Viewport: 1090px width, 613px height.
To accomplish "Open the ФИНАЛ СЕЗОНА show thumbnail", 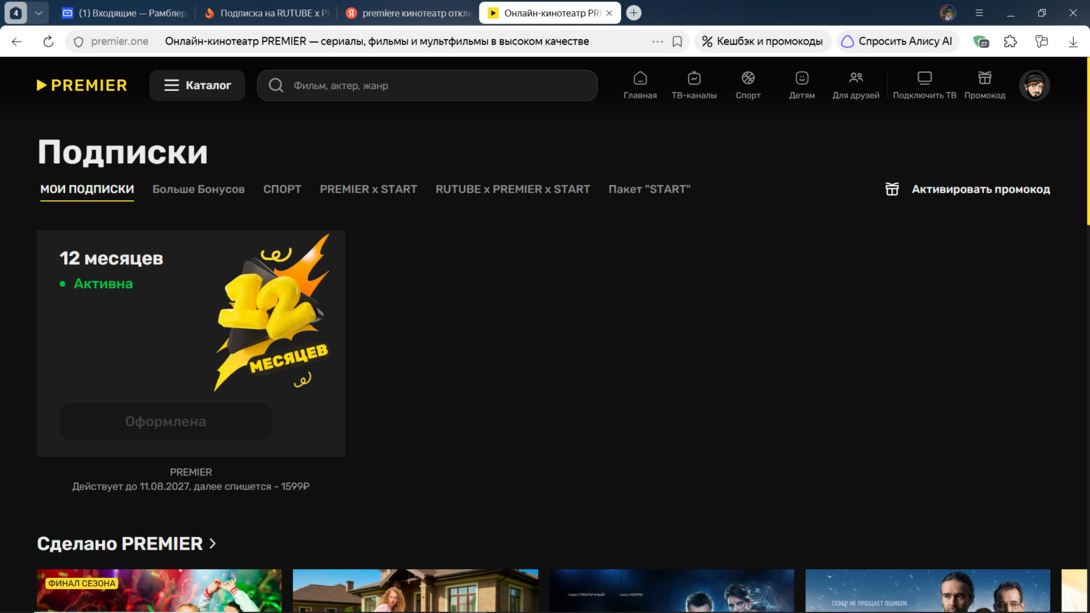I will (x=159, y=591).
